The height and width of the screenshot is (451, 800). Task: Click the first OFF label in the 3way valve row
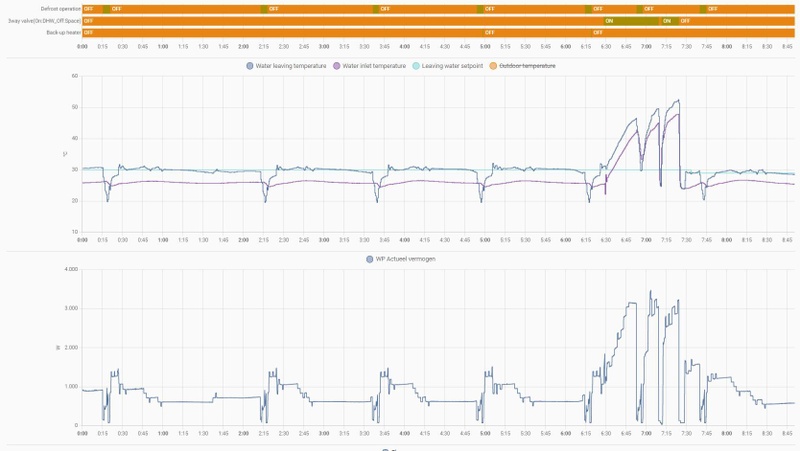coord(88,21)
